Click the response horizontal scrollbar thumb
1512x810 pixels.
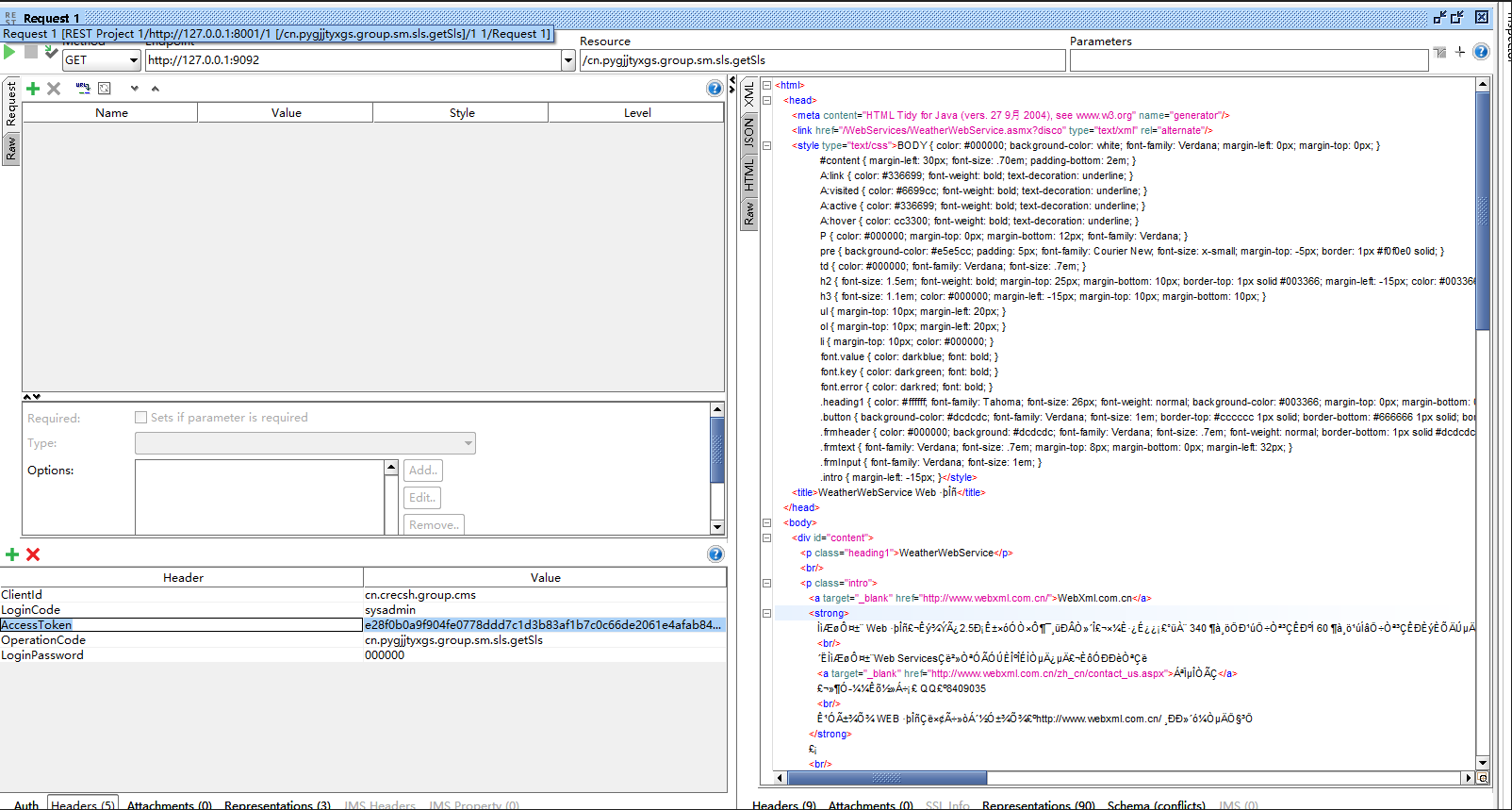[x=886, y=778]
